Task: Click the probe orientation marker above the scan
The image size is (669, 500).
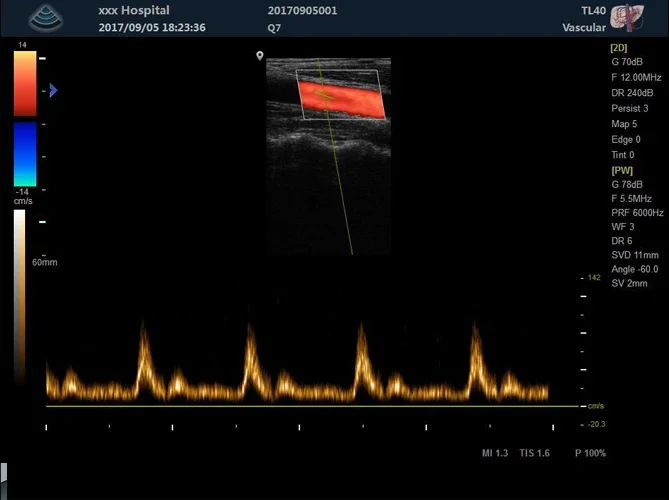Action: (260, 57)
